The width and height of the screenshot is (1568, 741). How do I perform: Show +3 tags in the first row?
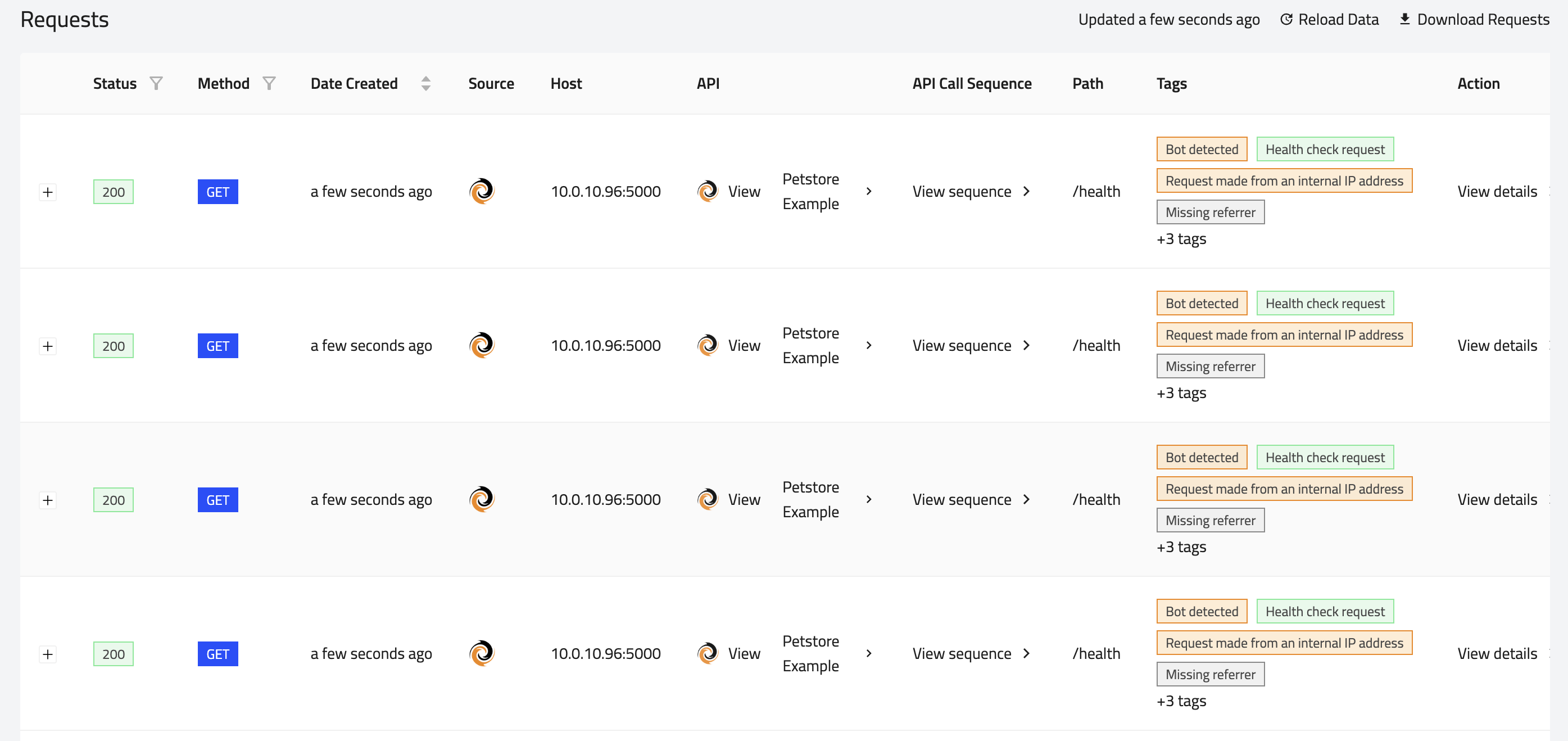pos(1181,239)
